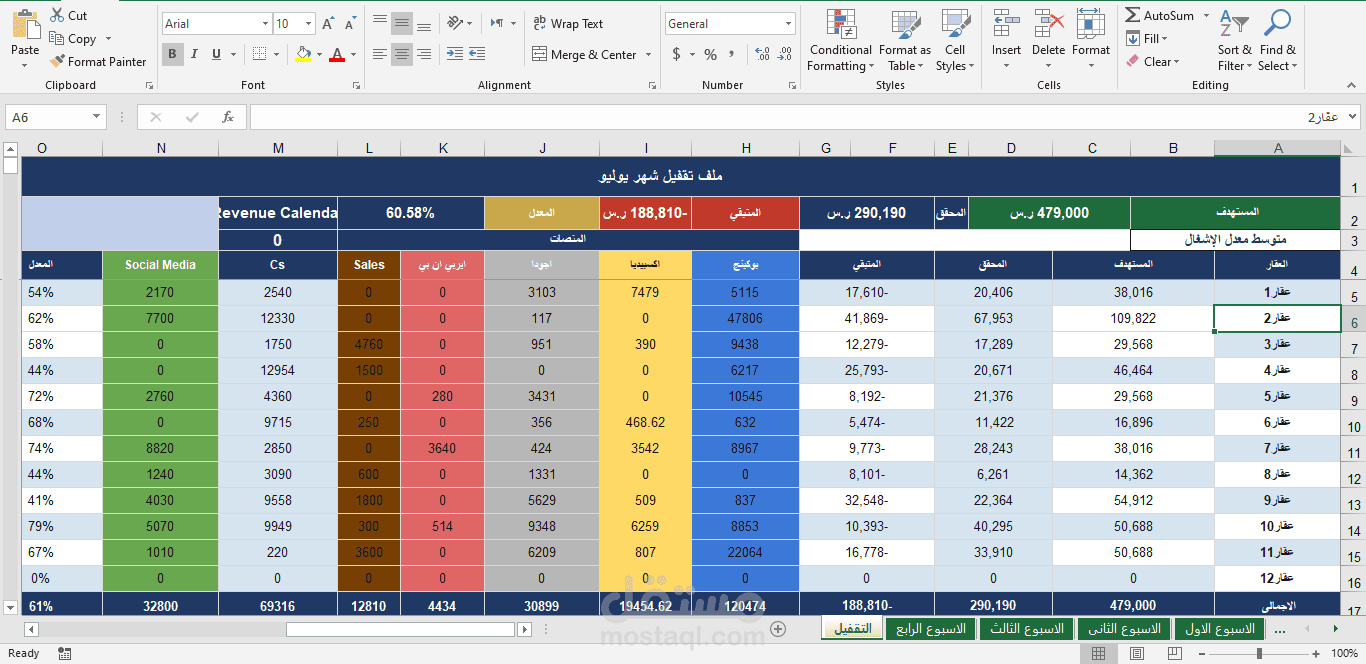The image size is (1366, 664).
Task: Switch to sheet tab الاسبوع الثالث
Action: click(1027, 628)
